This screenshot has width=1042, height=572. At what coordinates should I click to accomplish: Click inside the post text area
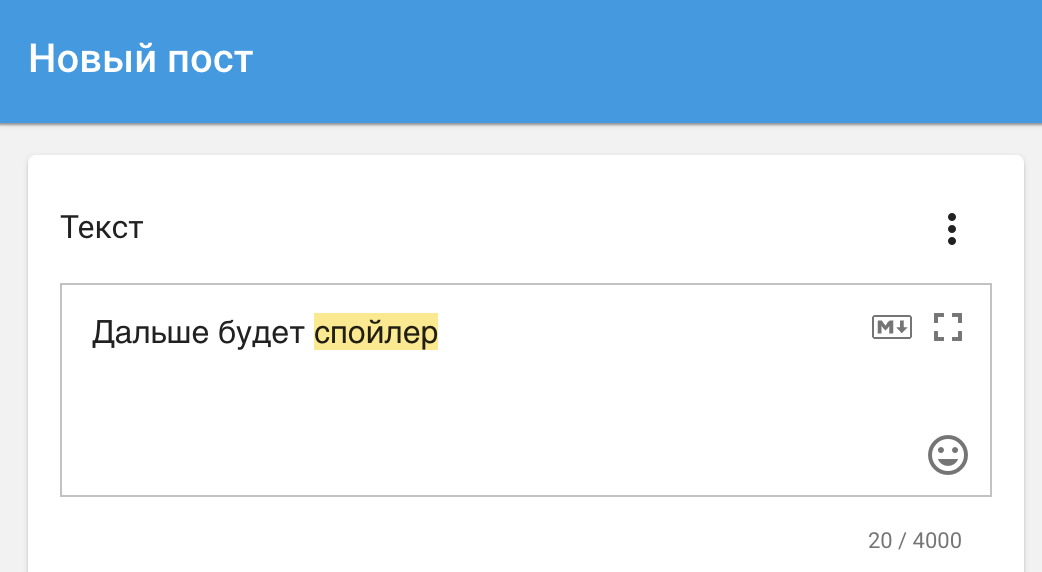526,390
